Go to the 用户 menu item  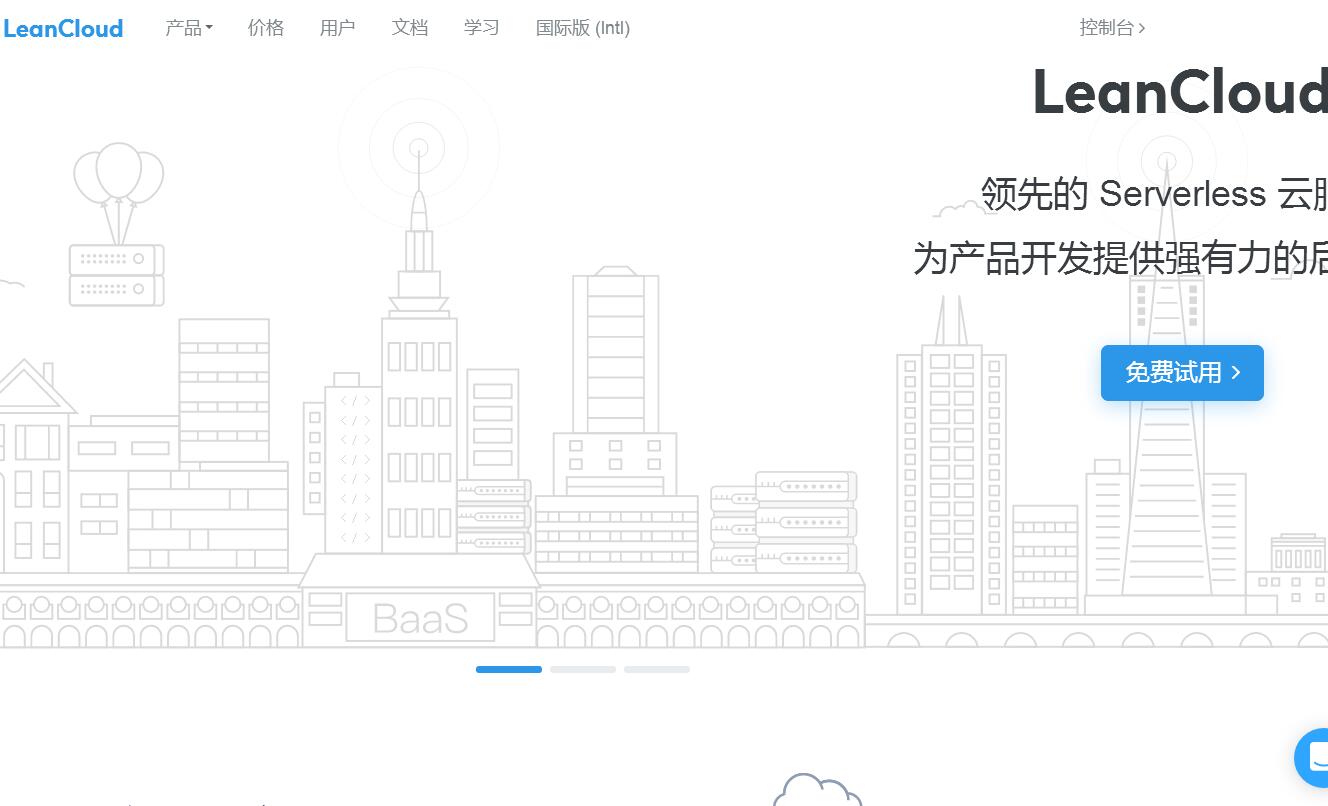click(x=337, y=28)
